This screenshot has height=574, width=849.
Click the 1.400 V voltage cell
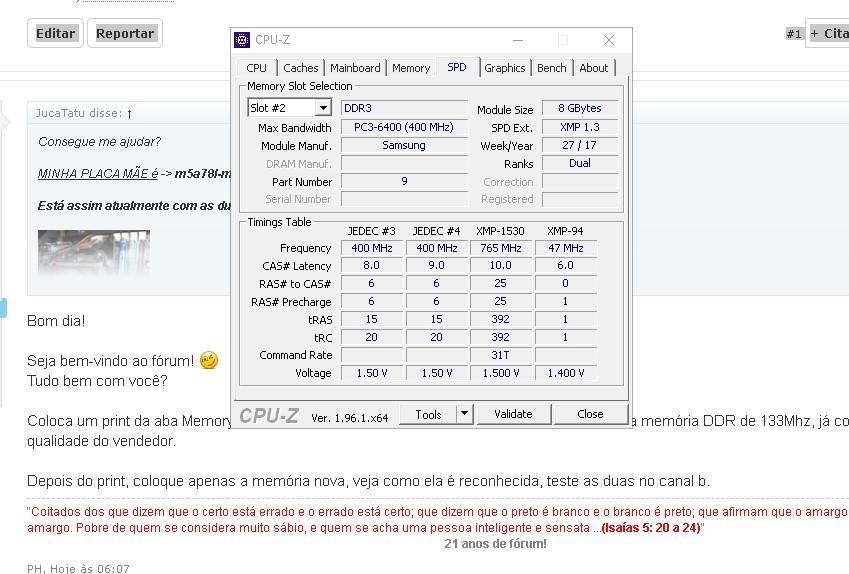(x=566, y=373)
